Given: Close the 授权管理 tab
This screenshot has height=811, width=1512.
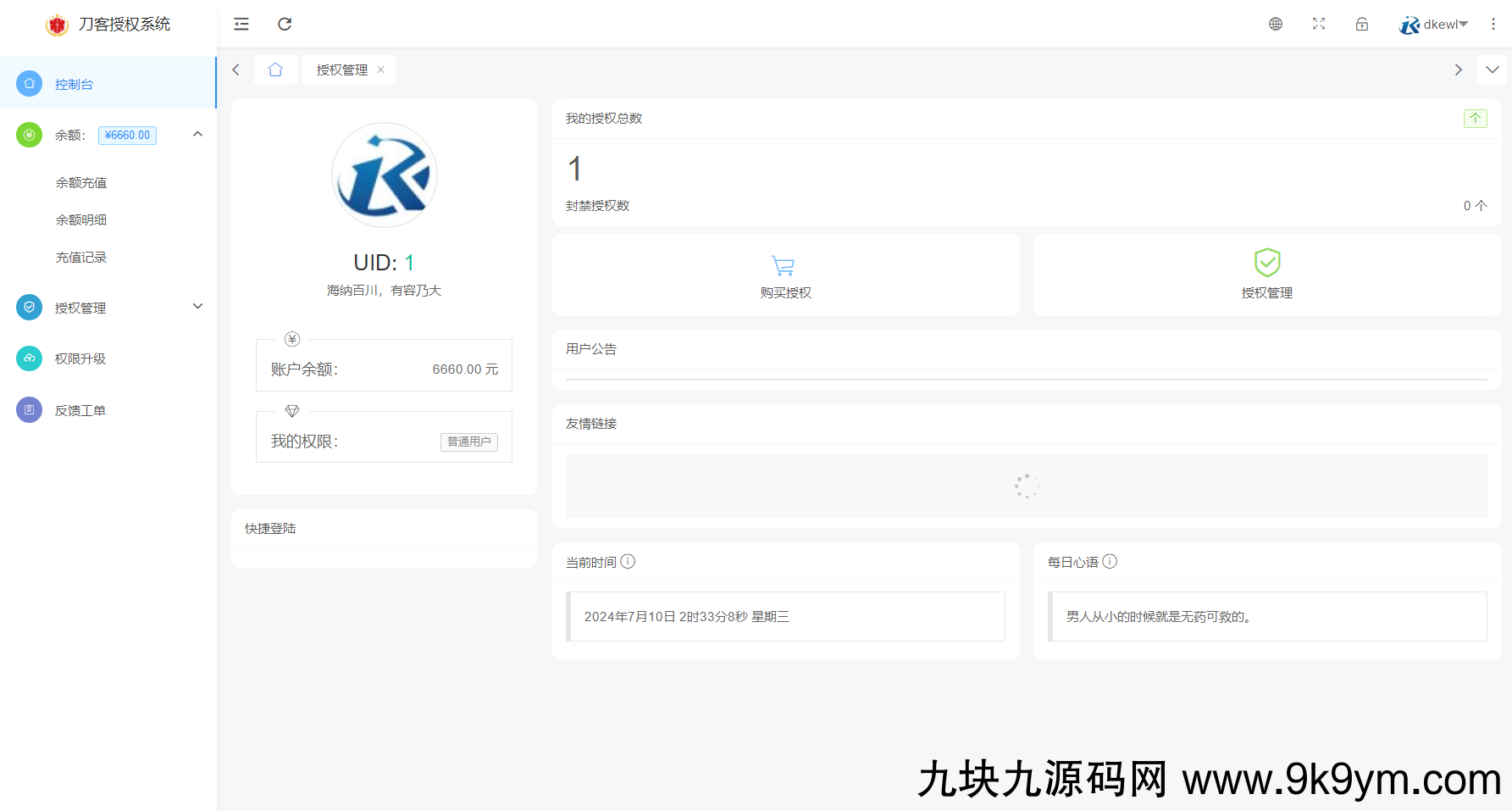Looking at the screenshot, I should tap(381, 69).
